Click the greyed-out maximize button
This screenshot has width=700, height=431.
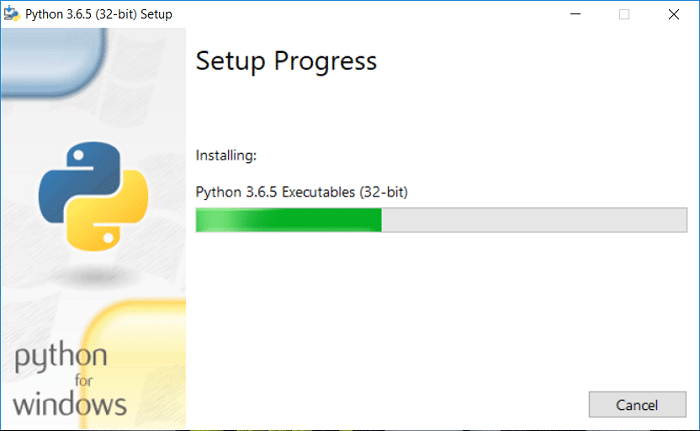click(624, 14)
